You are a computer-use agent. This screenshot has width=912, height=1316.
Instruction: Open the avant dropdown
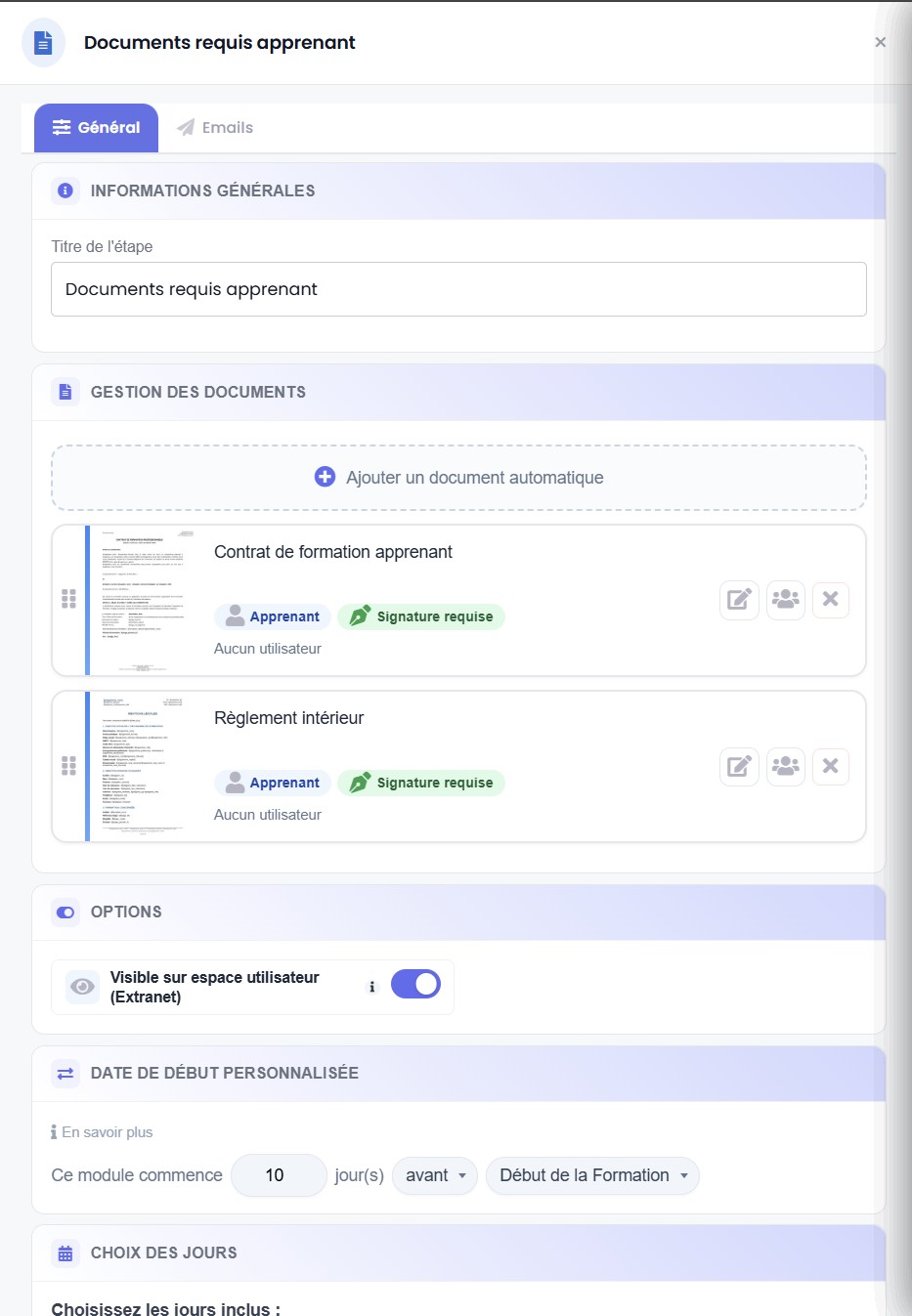pos(435,1175)
